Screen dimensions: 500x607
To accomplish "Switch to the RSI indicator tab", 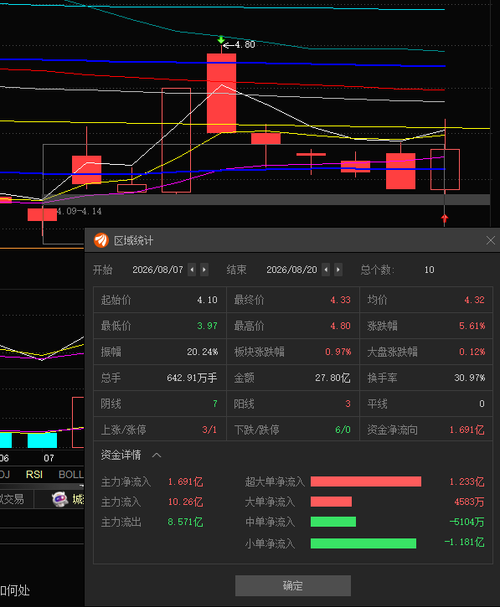I will [34, 474].
